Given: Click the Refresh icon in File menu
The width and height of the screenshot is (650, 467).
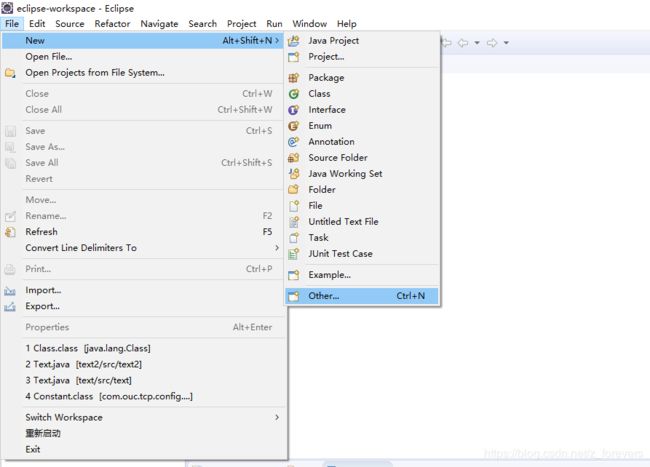Looking at the screenshot, I should click(x=10, y=232).
